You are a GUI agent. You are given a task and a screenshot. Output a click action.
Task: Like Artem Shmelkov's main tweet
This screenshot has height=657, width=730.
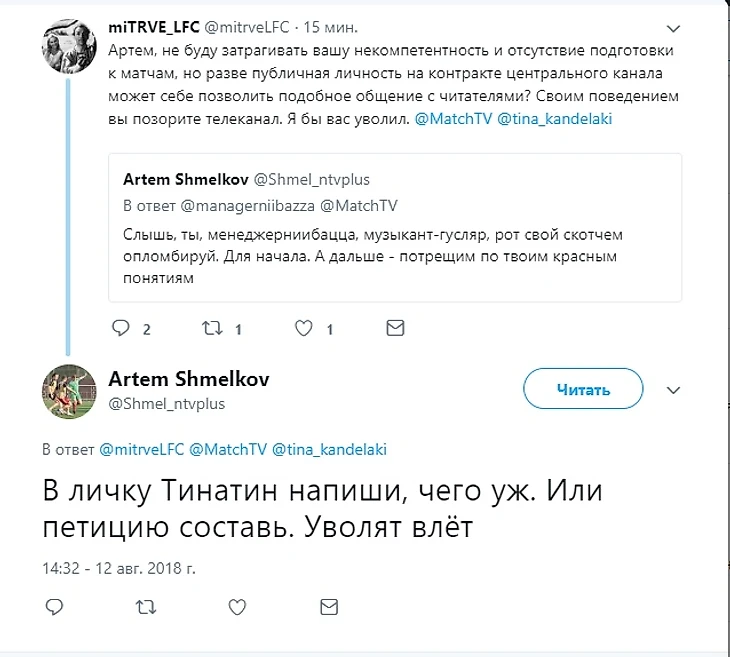tap(237, 606)
